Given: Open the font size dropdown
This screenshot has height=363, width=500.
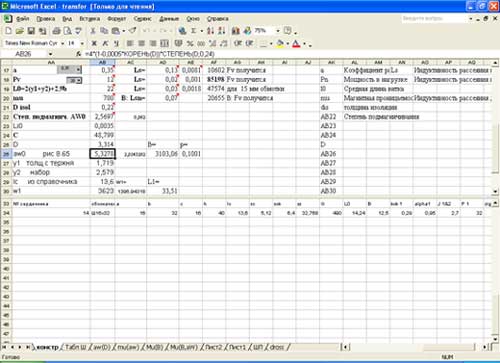Looking at the screenshot, I should click(x=82, y=43).
